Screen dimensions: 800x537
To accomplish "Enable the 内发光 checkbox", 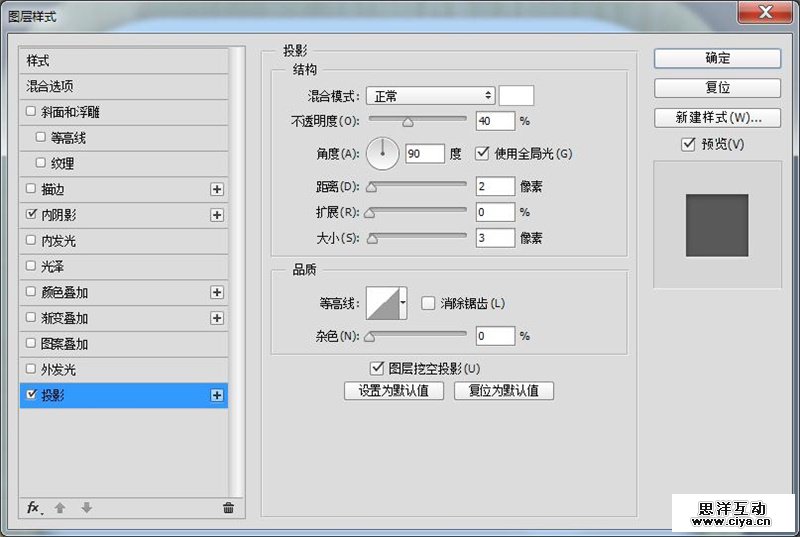I will [x=31, y=240].
